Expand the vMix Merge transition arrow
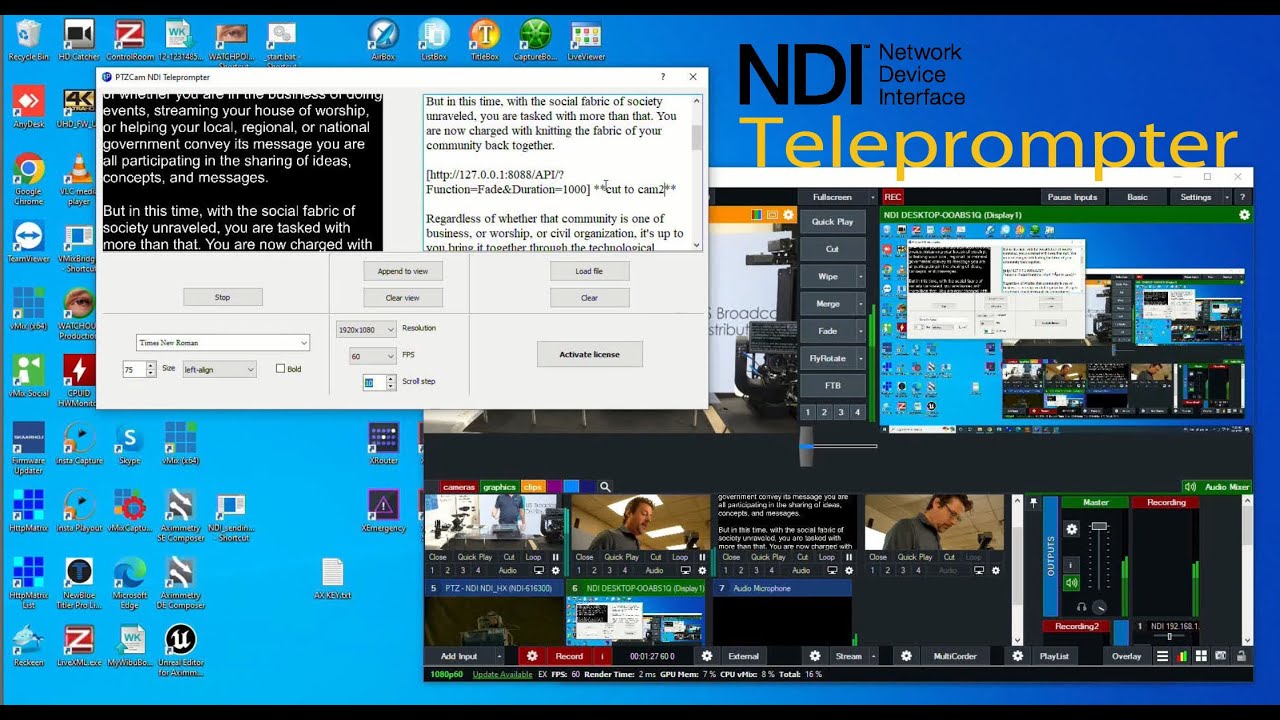1280x720 pixels. tap(860, 303)
